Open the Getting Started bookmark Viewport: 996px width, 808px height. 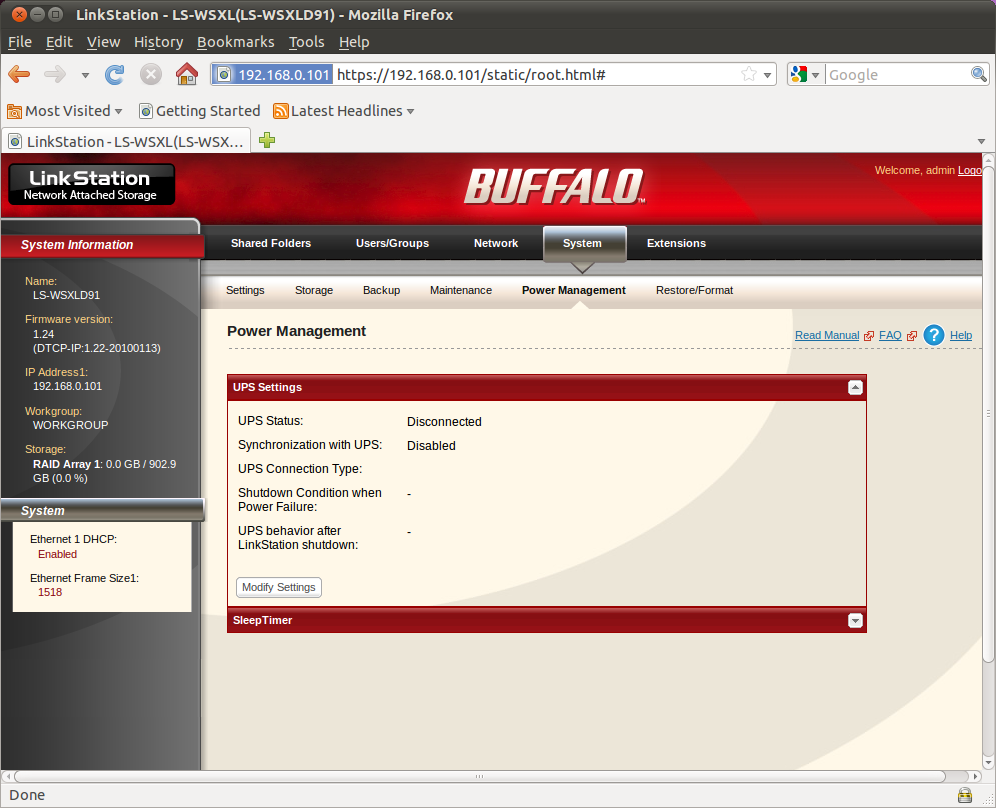coord(200,111)
